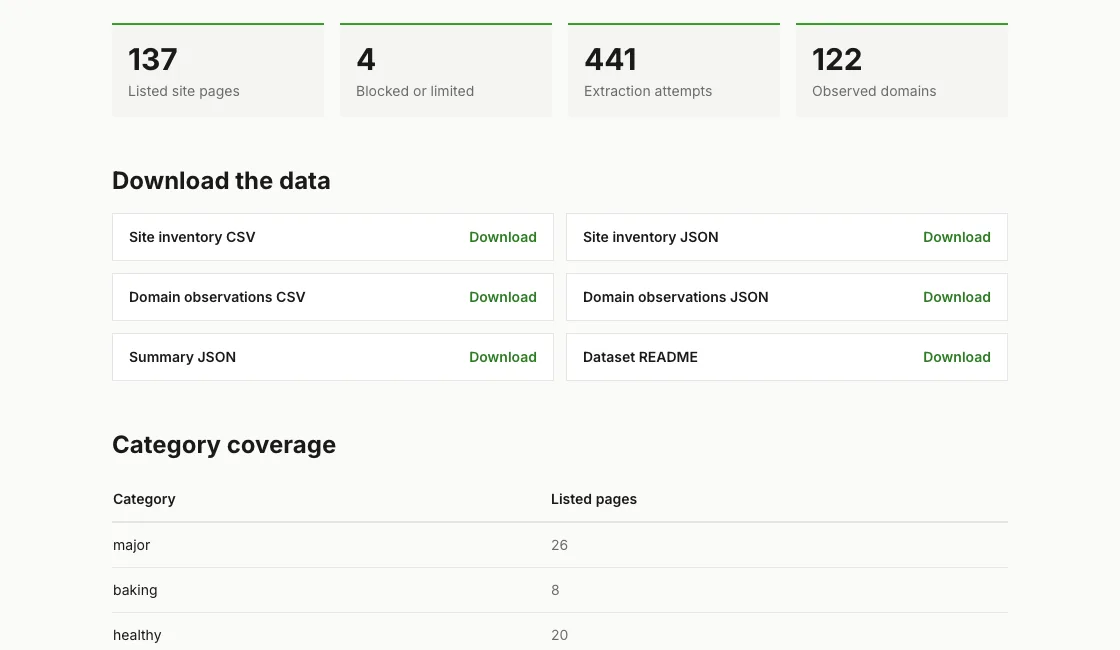This screenshot has height=650, width=1120.
Task: Download the Dataset README file
Action: pos(956,357)
